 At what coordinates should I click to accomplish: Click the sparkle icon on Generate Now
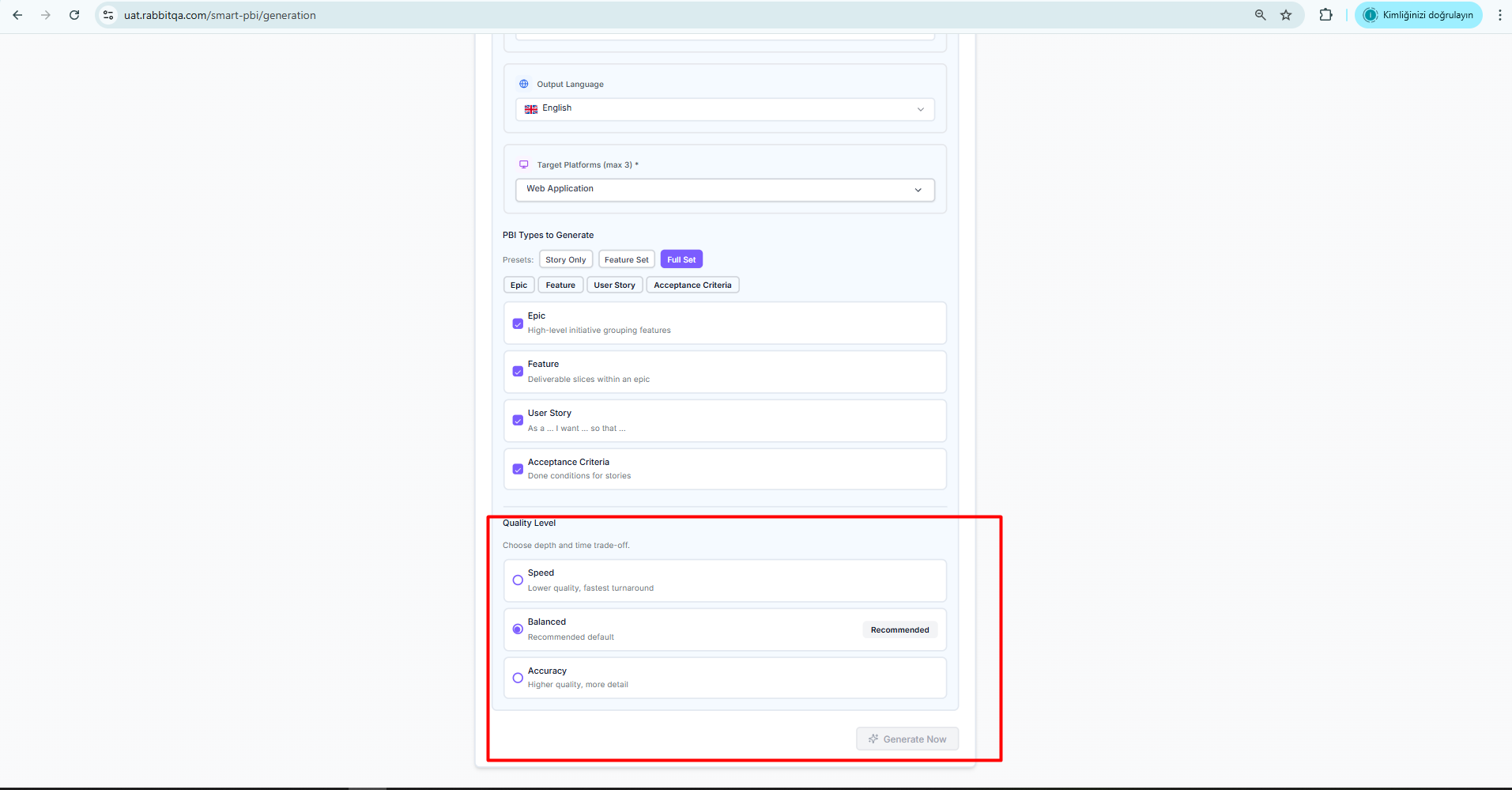[x=873, y=739]
